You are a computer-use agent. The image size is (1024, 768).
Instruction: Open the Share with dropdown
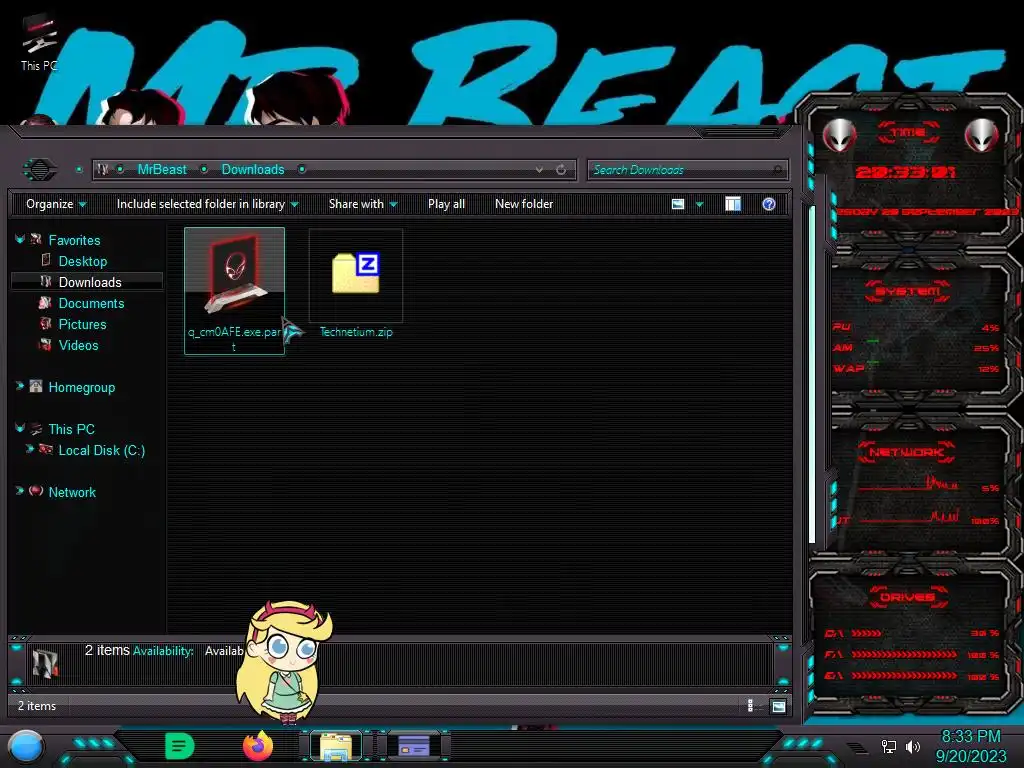pyautogui.click(x=363, y=204)
